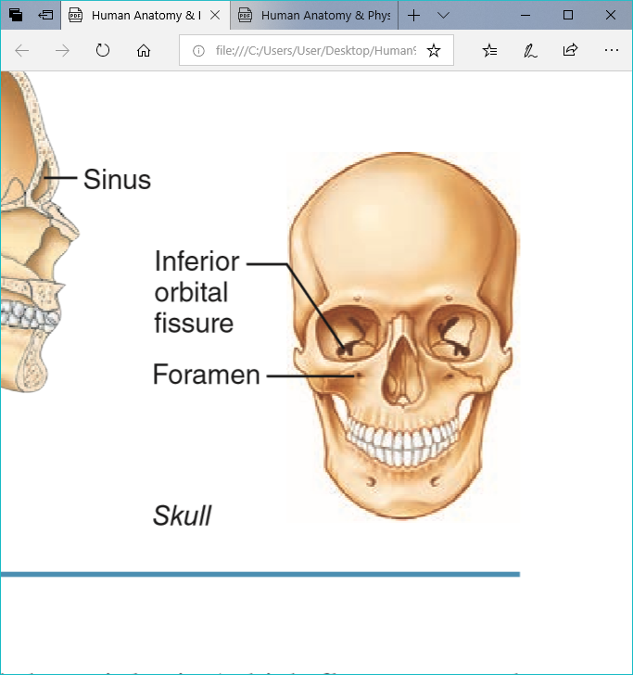The width and height of the screenshot is (633, 675).
Task: Share this page
Action: [x=570, y=51]
